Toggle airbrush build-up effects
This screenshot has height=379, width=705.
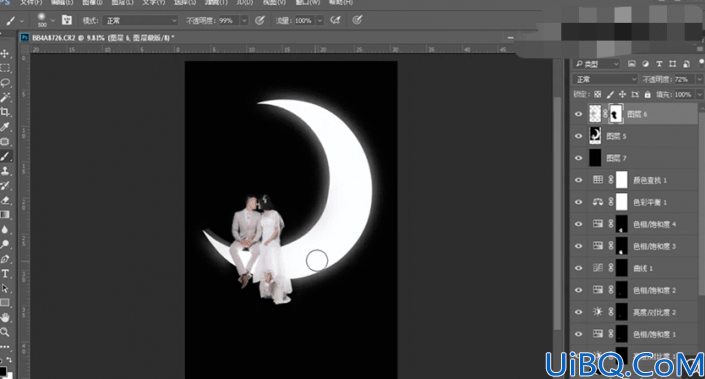point(335,20)
